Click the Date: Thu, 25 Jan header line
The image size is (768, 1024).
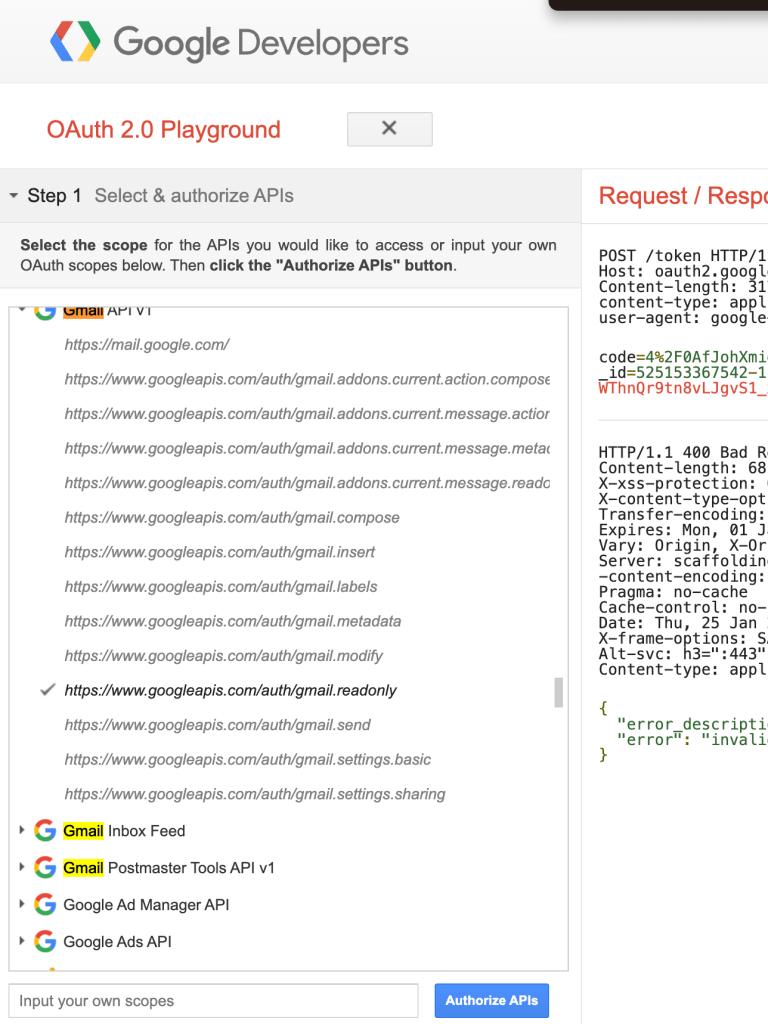(683, 623)
